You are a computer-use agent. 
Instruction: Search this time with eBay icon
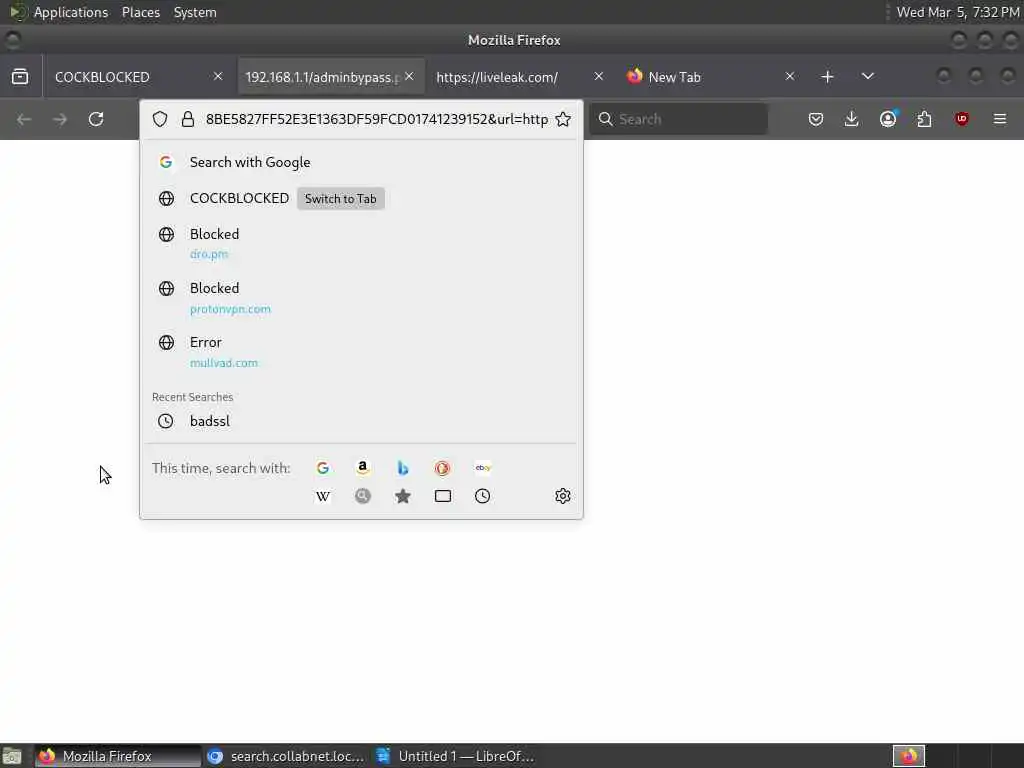483,468
